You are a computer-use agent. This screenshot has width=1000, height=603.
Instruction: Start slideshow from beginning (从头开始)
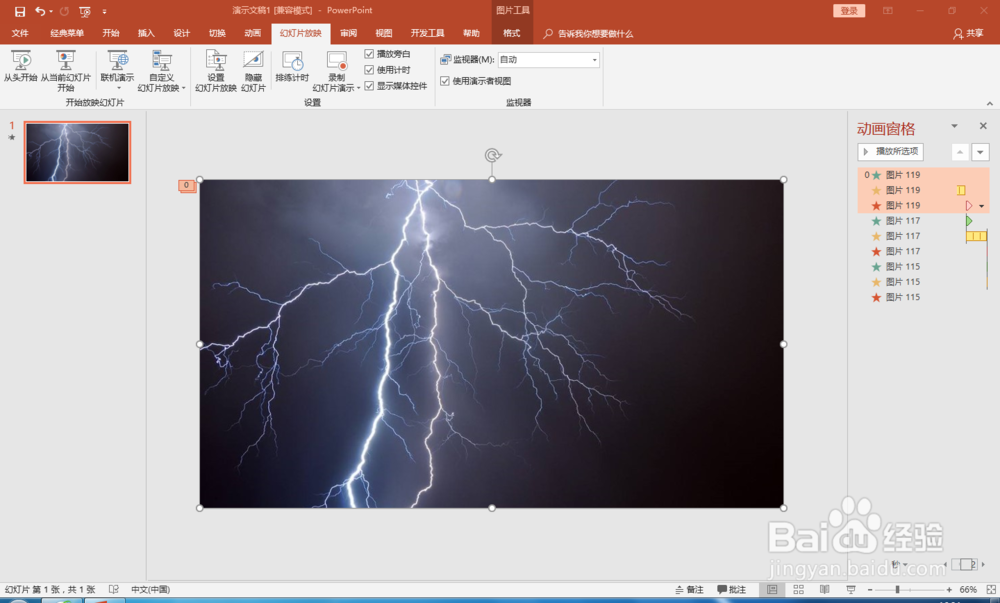(x=20, y=66)
